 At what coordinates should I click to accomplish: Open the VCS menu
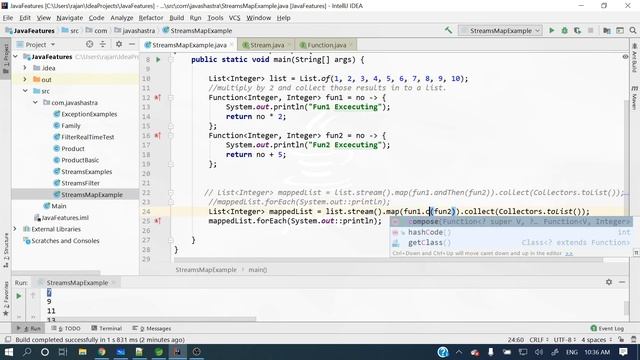point(234,18)
